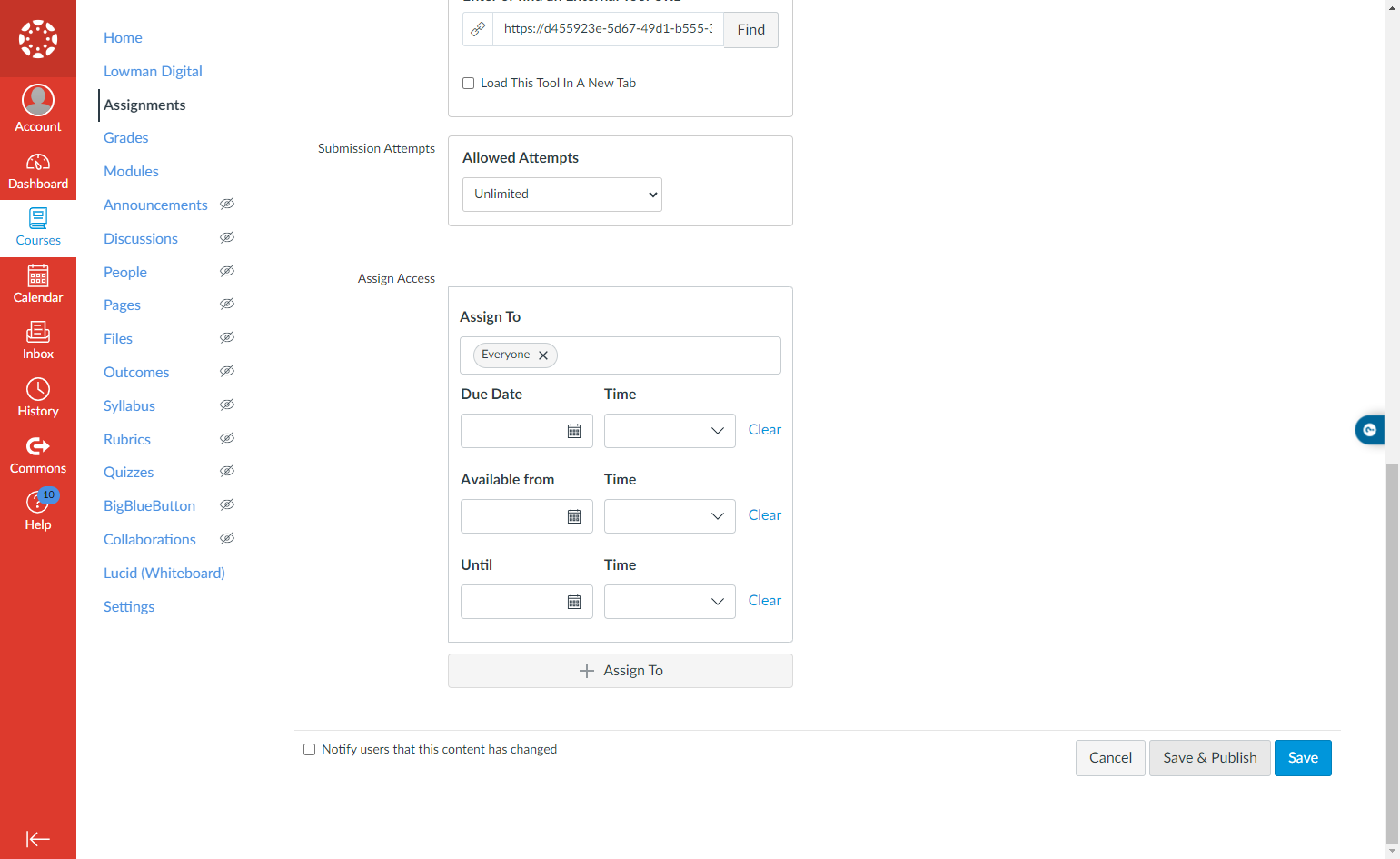Viewport: 1400px width, 859px height.
Task: Open the Calendar from global navigation
Action: tap(38, 285)
